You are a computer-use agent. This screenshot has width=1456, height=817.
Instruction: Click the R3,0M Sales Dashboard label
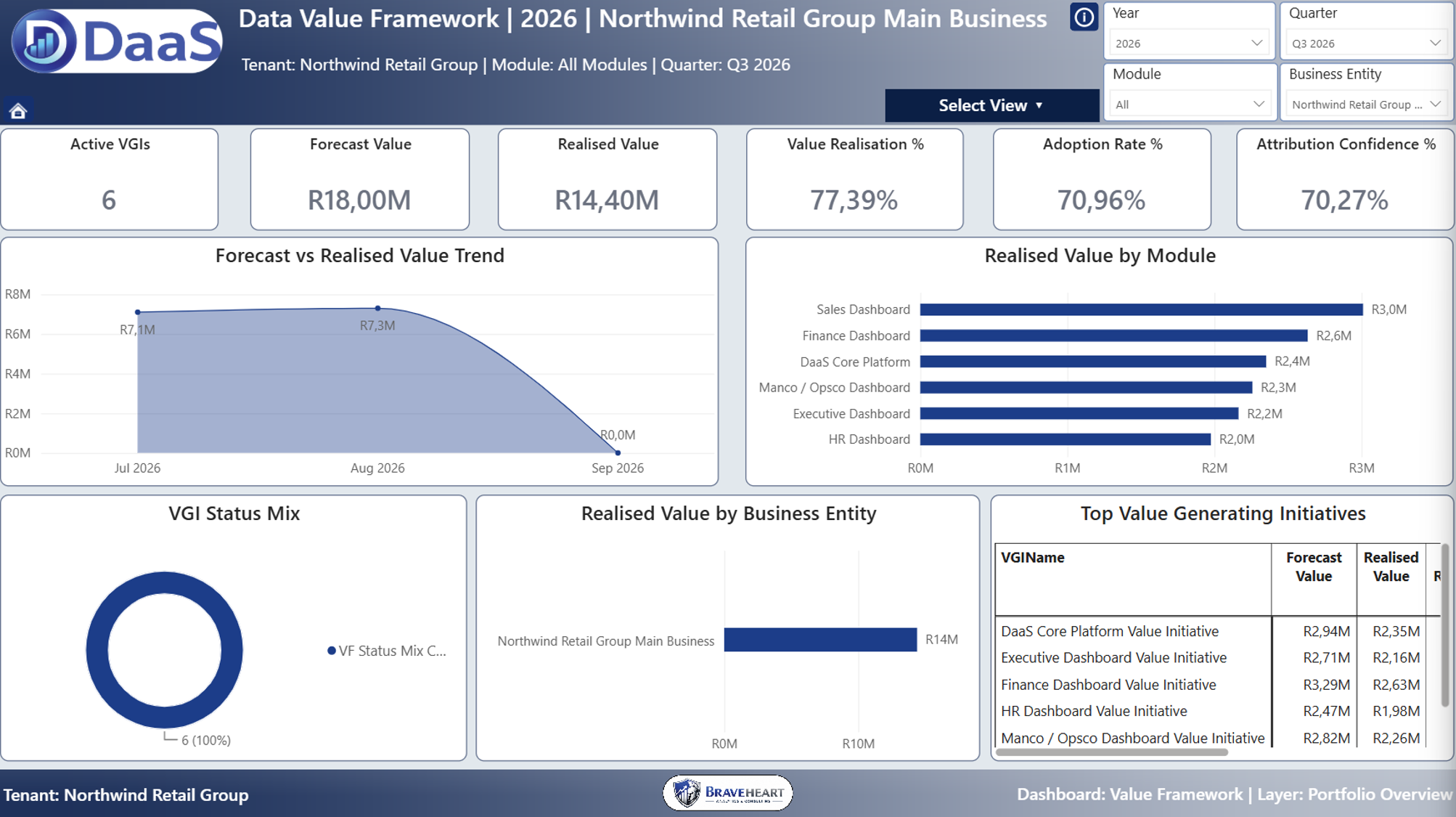1388,309
